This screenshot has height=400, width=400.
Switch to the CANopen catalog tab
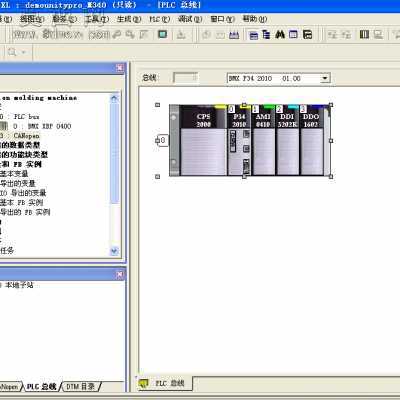click(10, 387)
